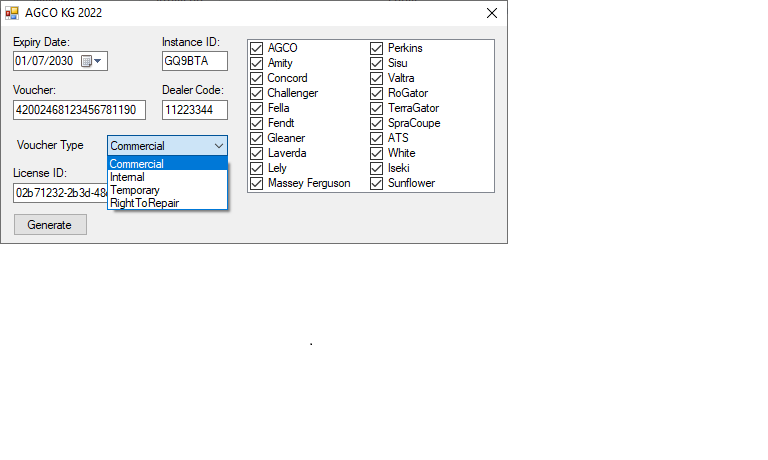Screen dimensions: 768x460
Task: Select Internal from voucher type list
Action: point(128,177)
